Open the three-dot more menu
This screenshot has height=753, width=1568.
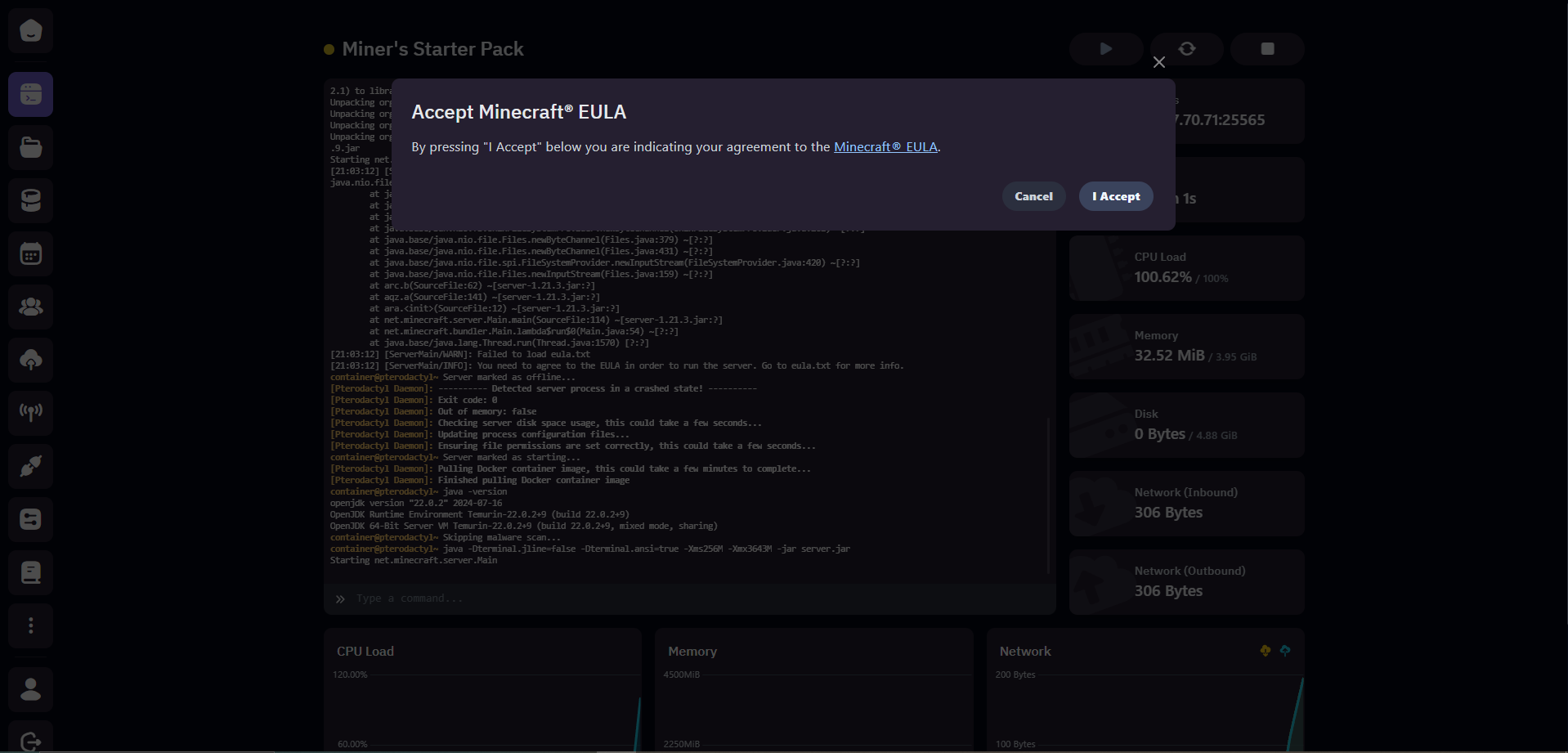pos(31,625)
